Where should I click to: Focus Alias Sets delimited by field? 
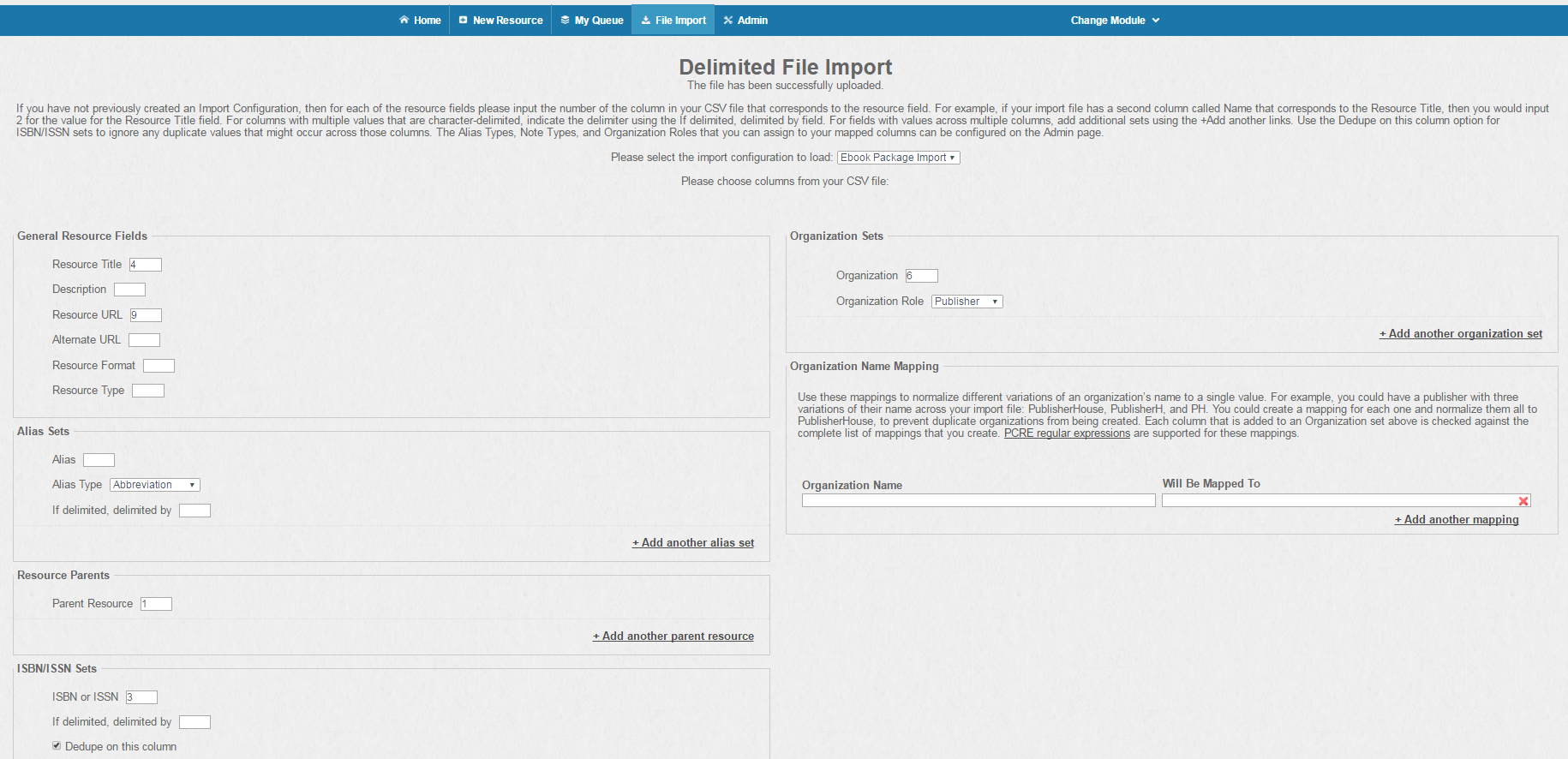pos(195,511)
